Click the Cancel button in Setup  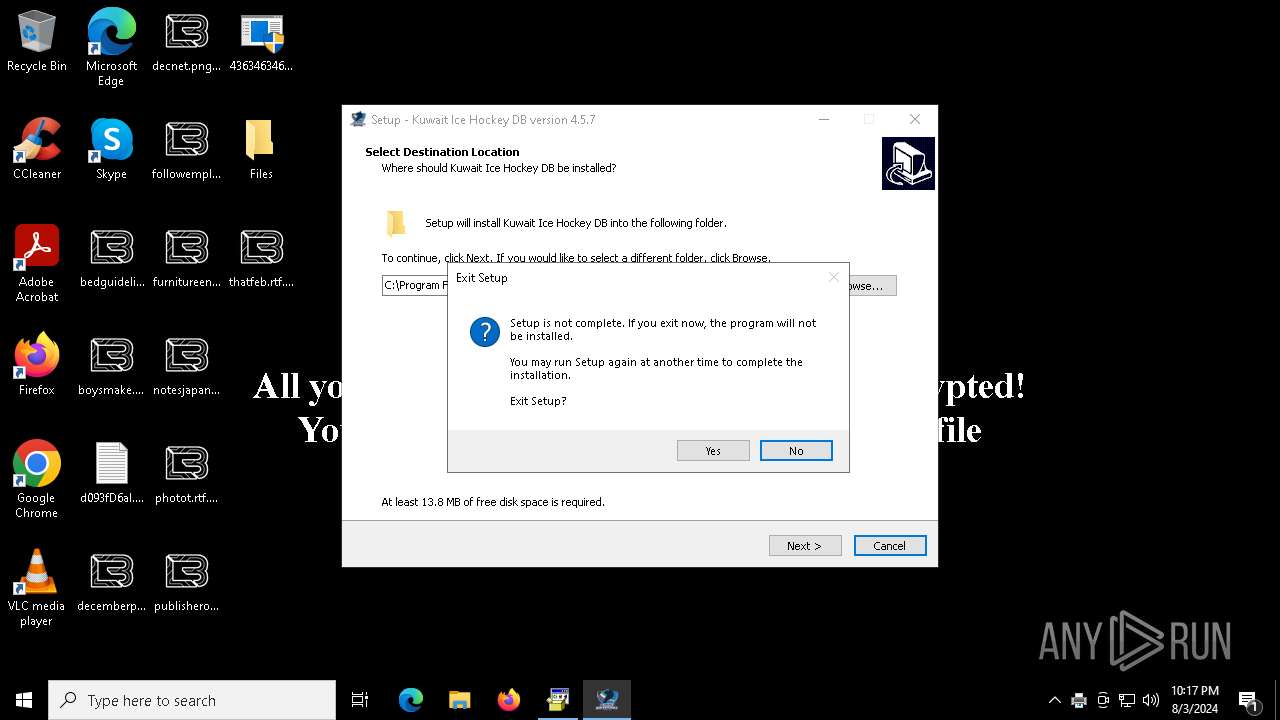890,546
